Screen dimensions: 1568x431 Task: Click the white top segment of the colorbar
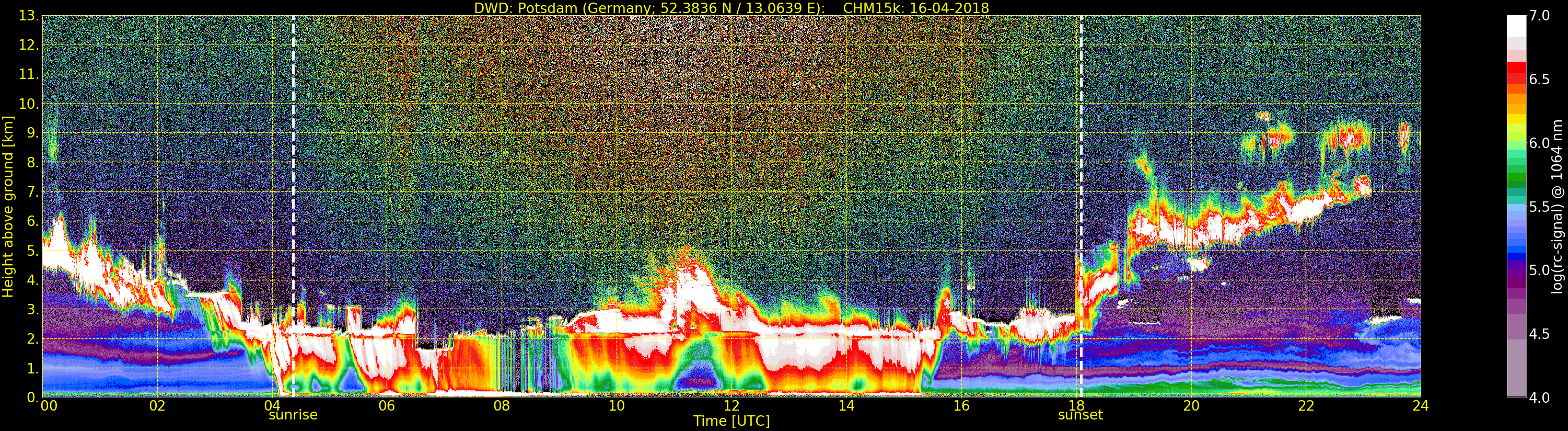1516,27
